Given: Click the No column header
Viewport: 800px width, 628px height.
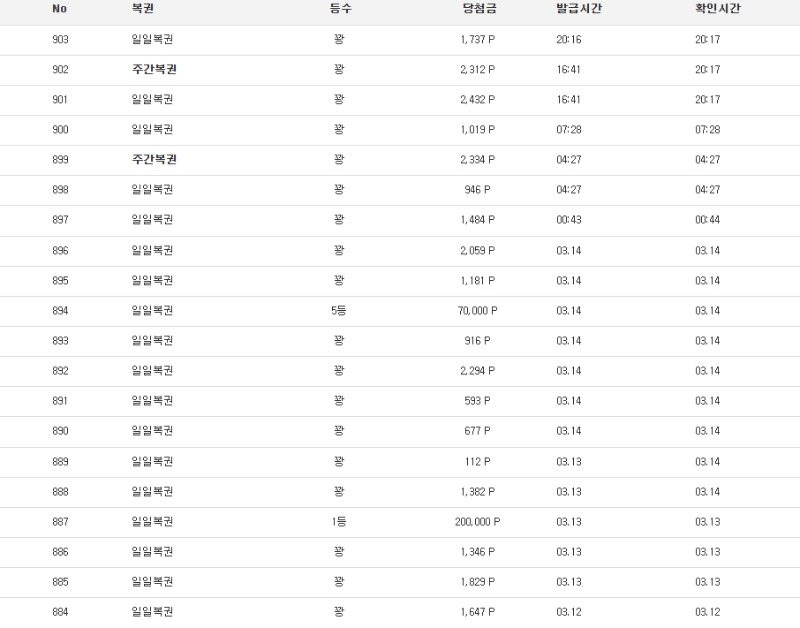Looking at the screenshot, I should (x=59, y=8).
